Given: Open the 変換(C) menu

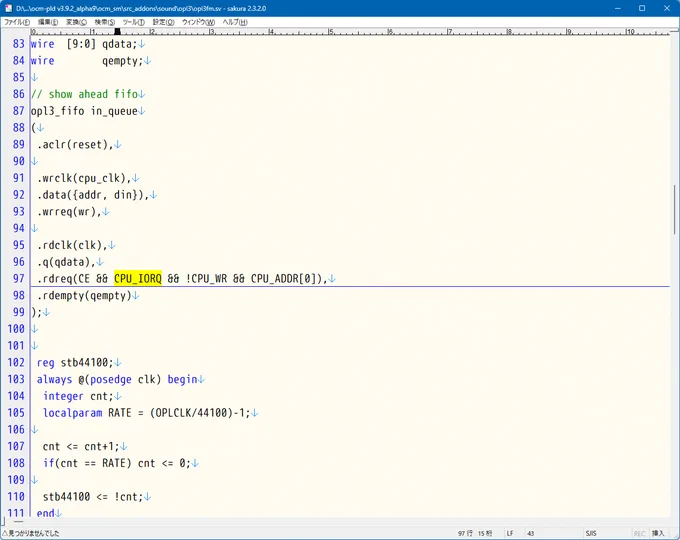Looking at the screenshot, I should point(76,22).
